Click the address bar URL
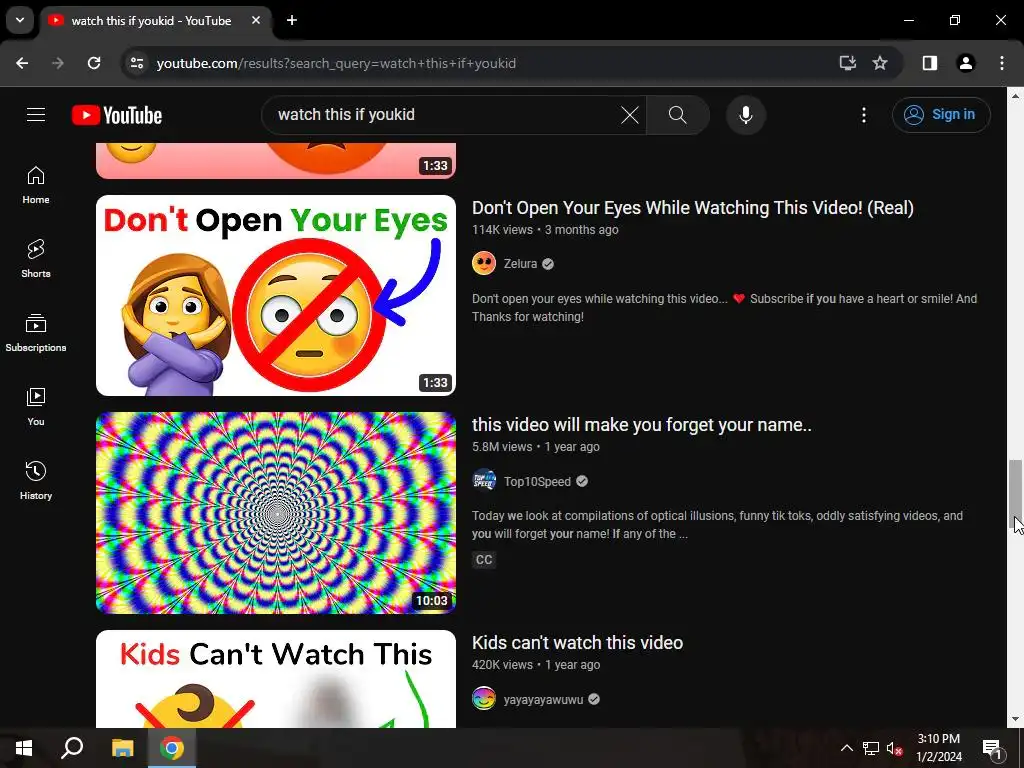 point(336,63)
